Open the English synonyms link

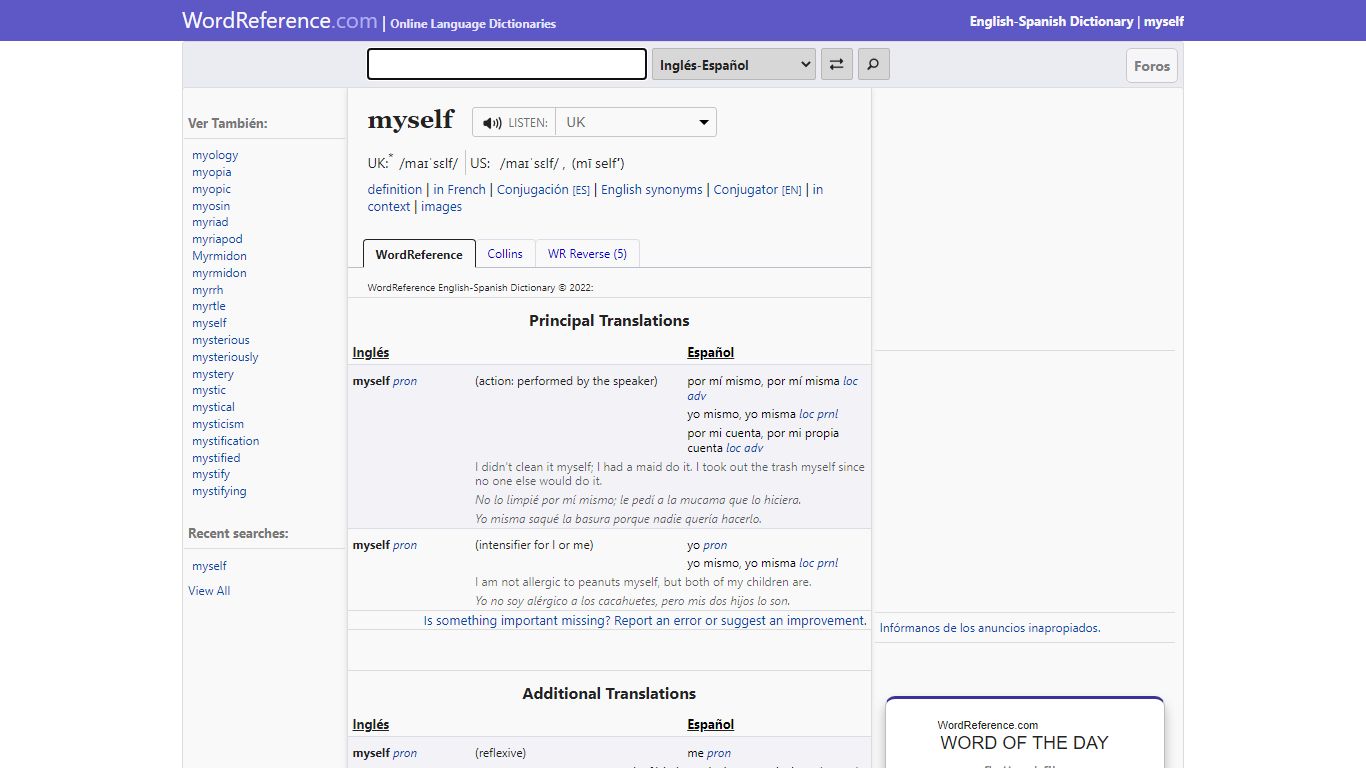(x=652, y=190)
